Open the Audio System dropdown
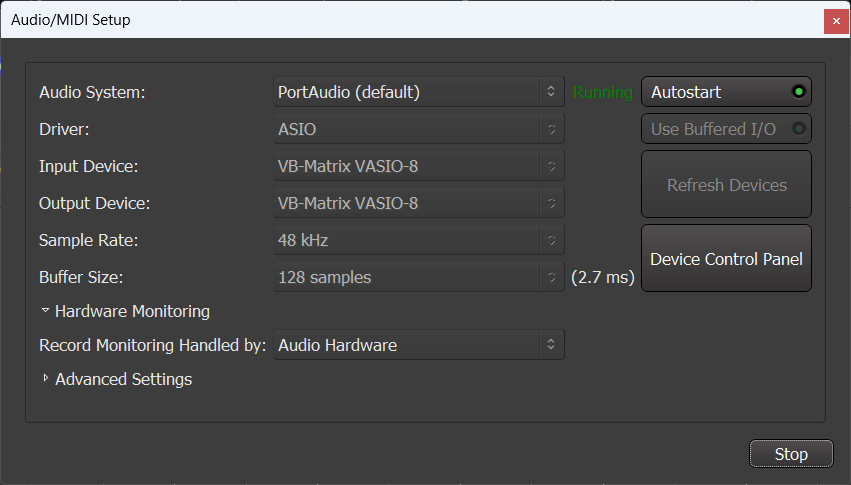Screen dimensions: 851x485 point(418,92)
